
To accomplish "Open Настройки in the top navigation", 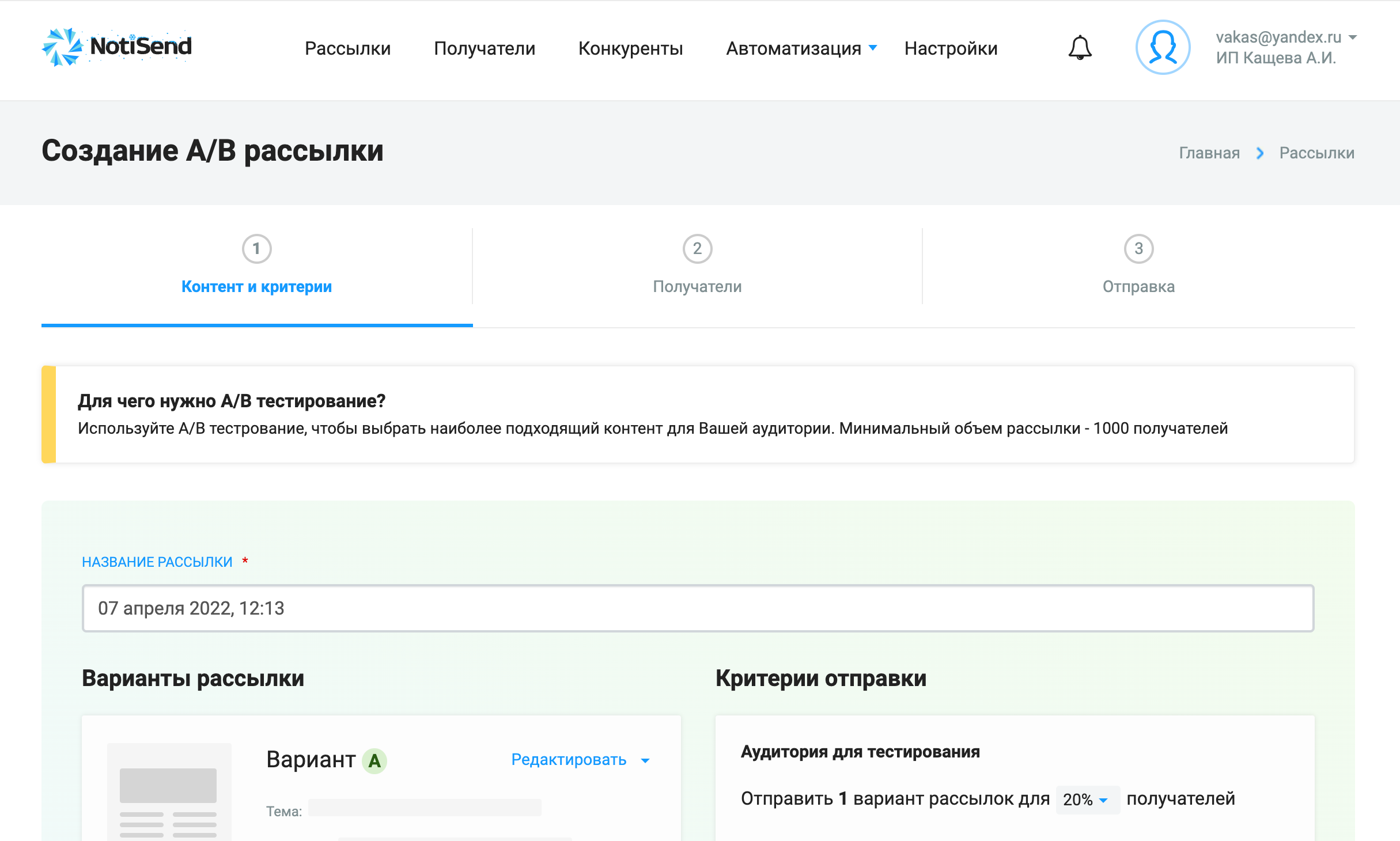I will [x=951, y=48].
